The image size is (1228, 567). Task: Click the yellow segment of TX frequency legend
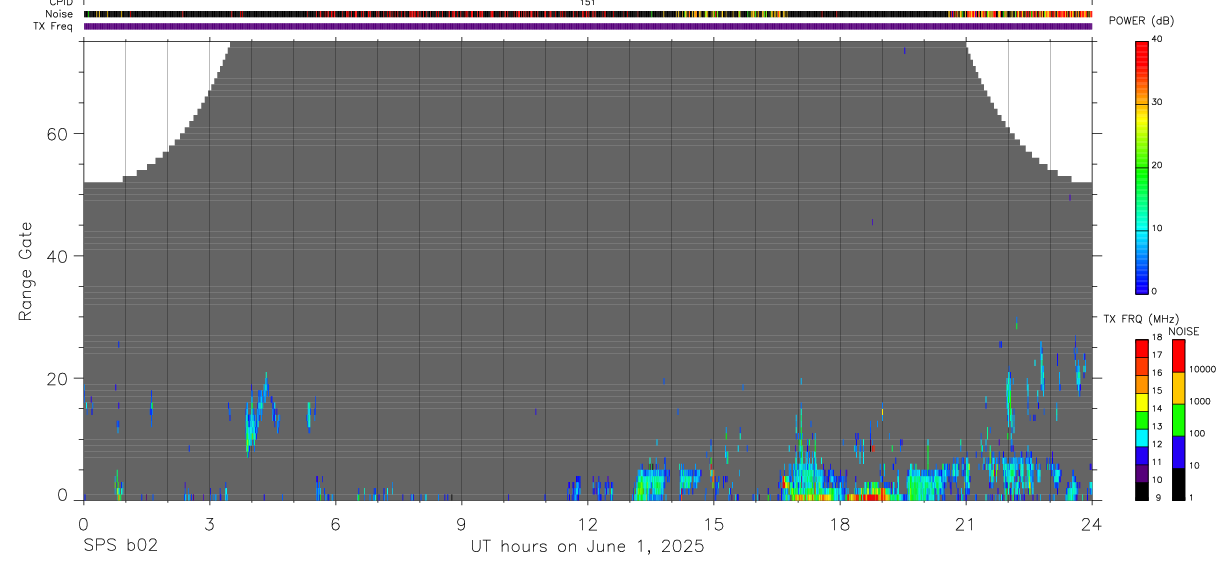pos(1142,402)
